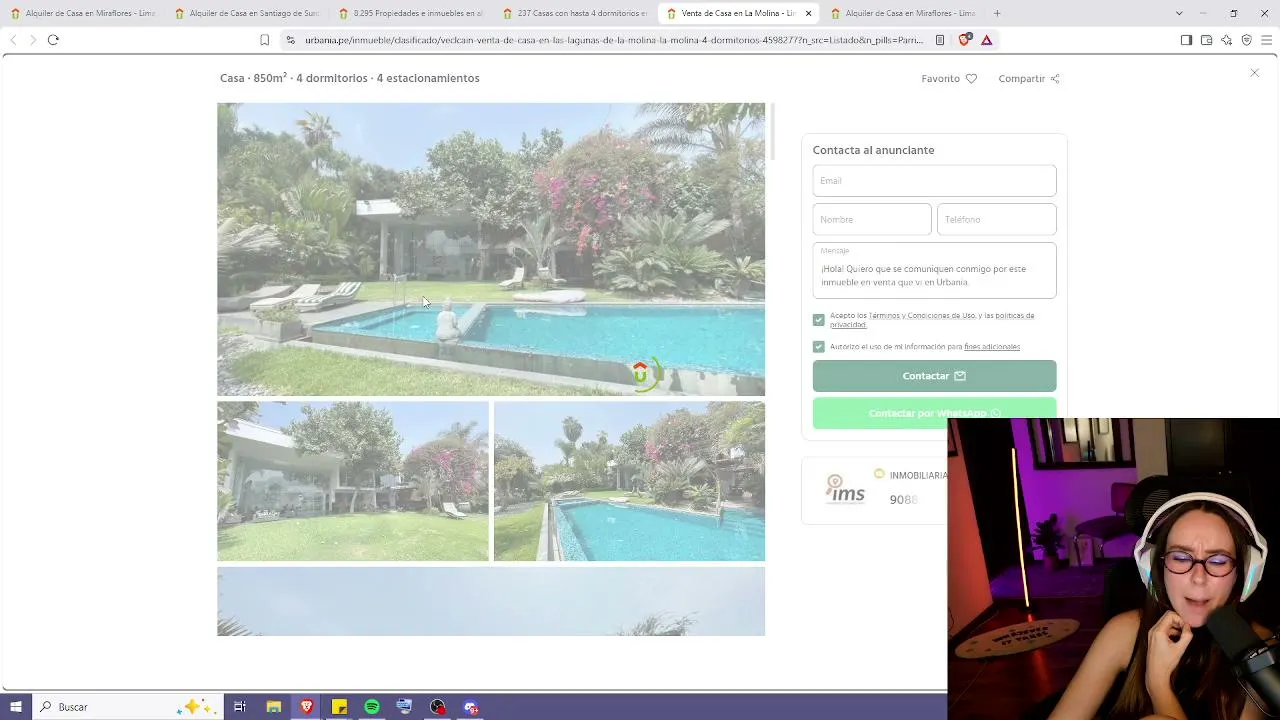
Task: Close the listing overlay with the X
Action: pos(1255,73)
